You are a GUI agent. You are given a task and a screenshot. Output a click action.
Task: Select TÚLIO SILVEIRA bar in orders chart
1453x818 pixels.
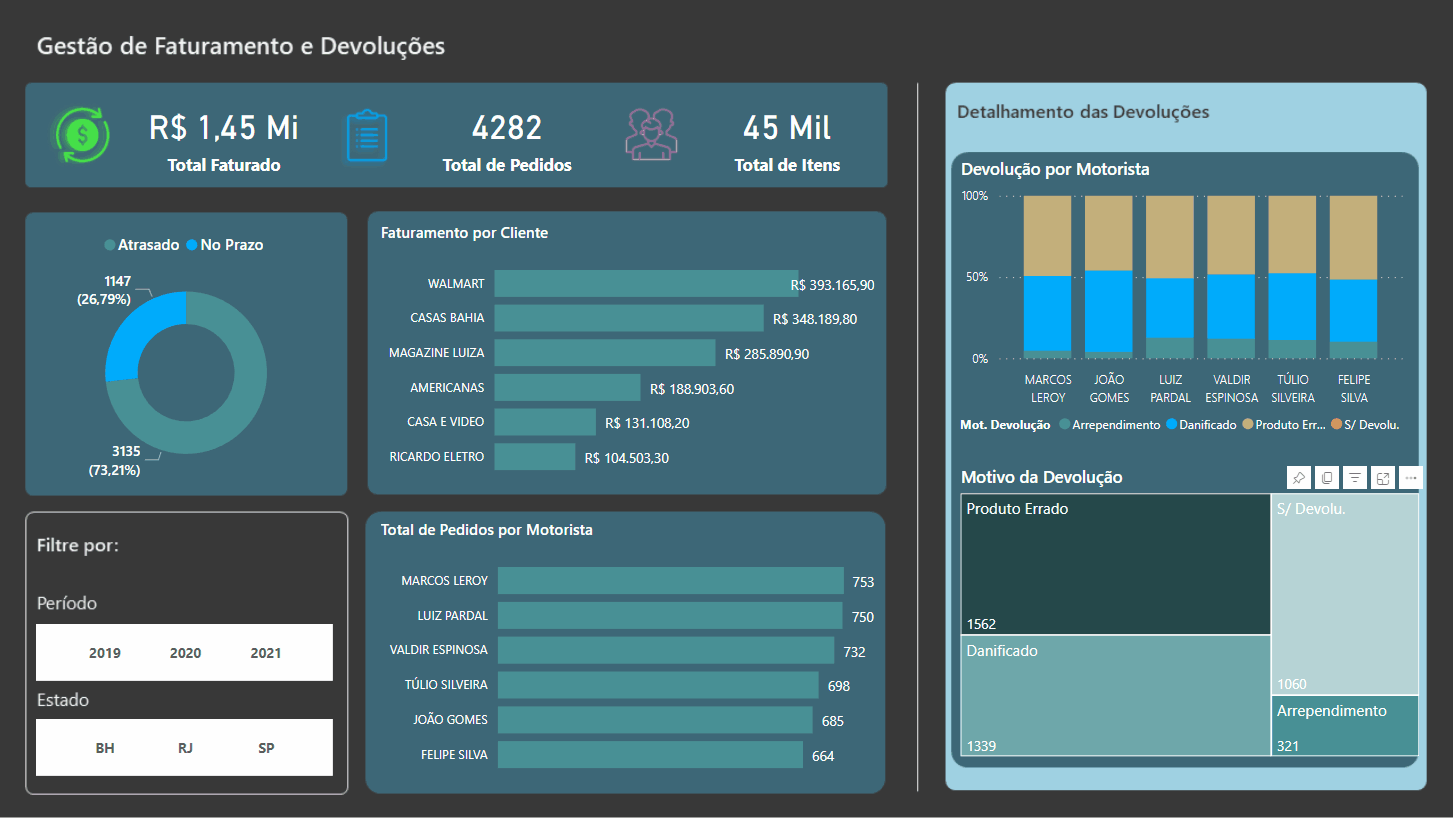pyautogui.click(x=658, y=685)
